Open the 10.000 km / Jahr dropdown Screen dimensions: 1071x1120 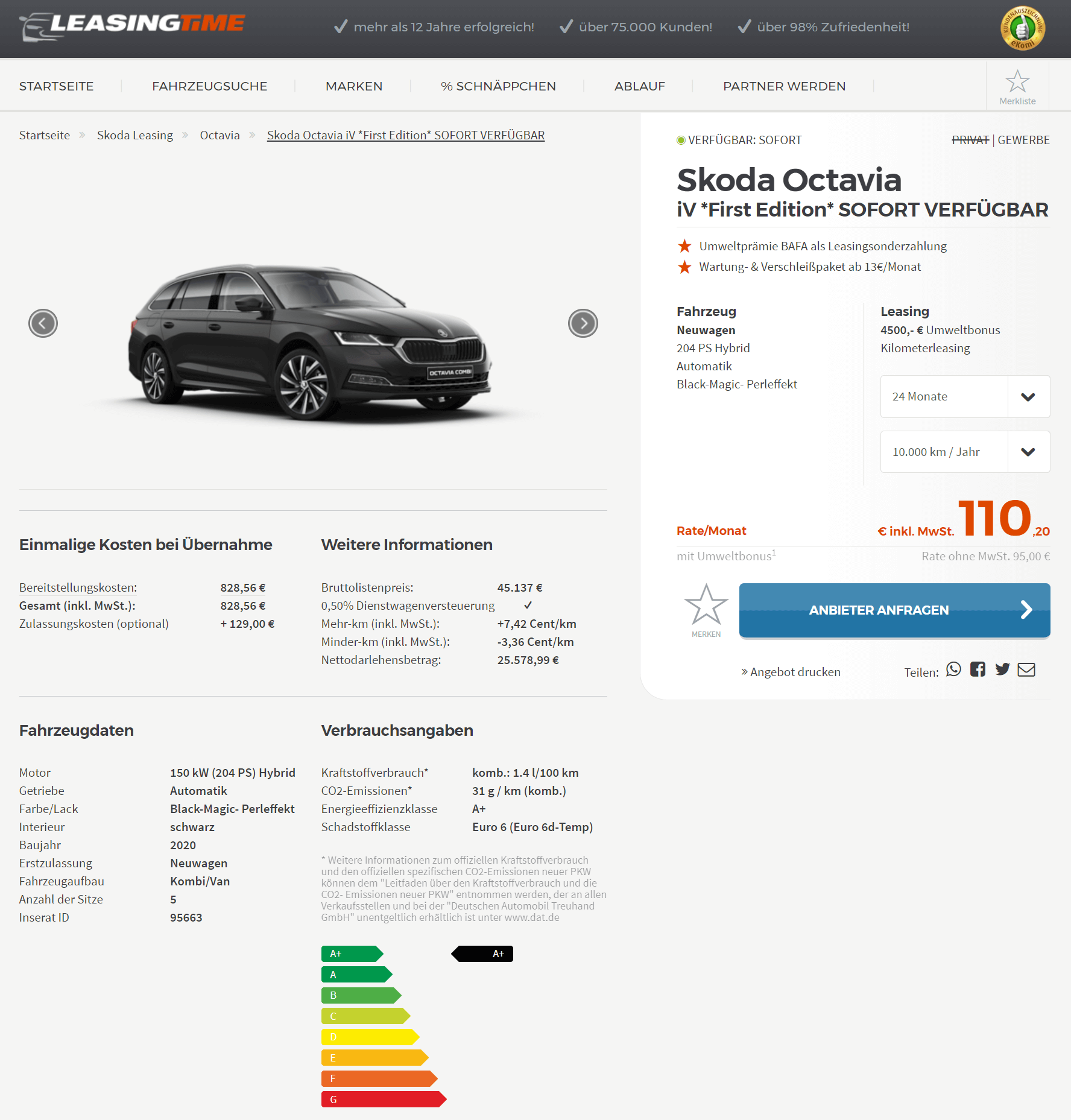click(x=965, y=452)
